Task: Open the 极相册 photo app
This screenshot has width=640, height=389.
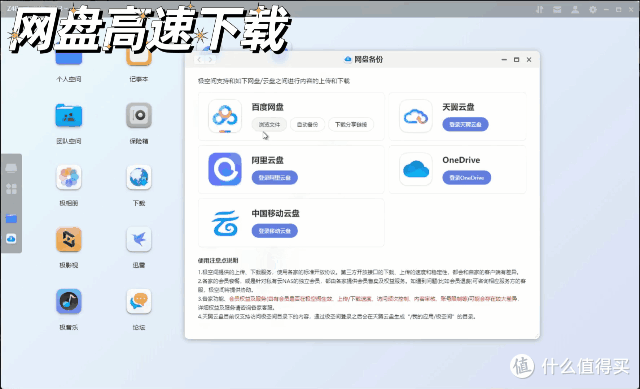Action: (x=69, y=178)
